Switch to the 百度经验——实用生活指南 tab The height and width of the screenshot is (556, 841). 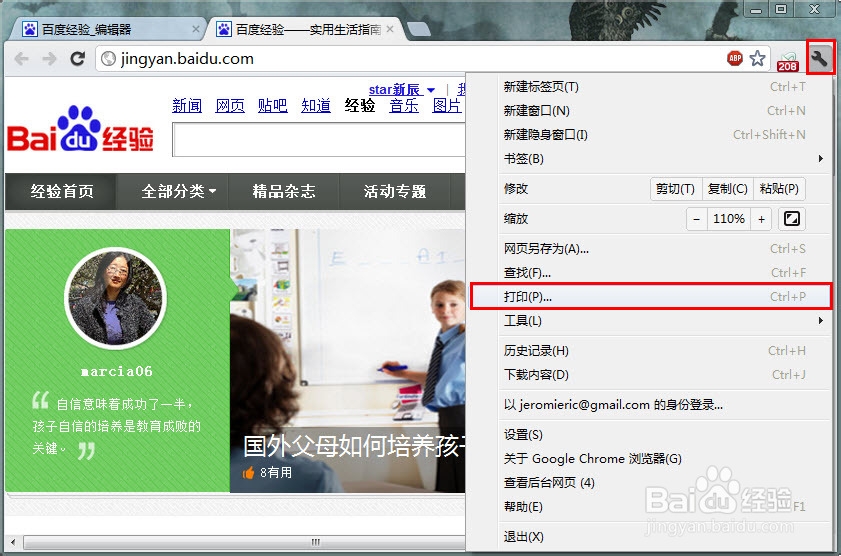coord(305,29)
